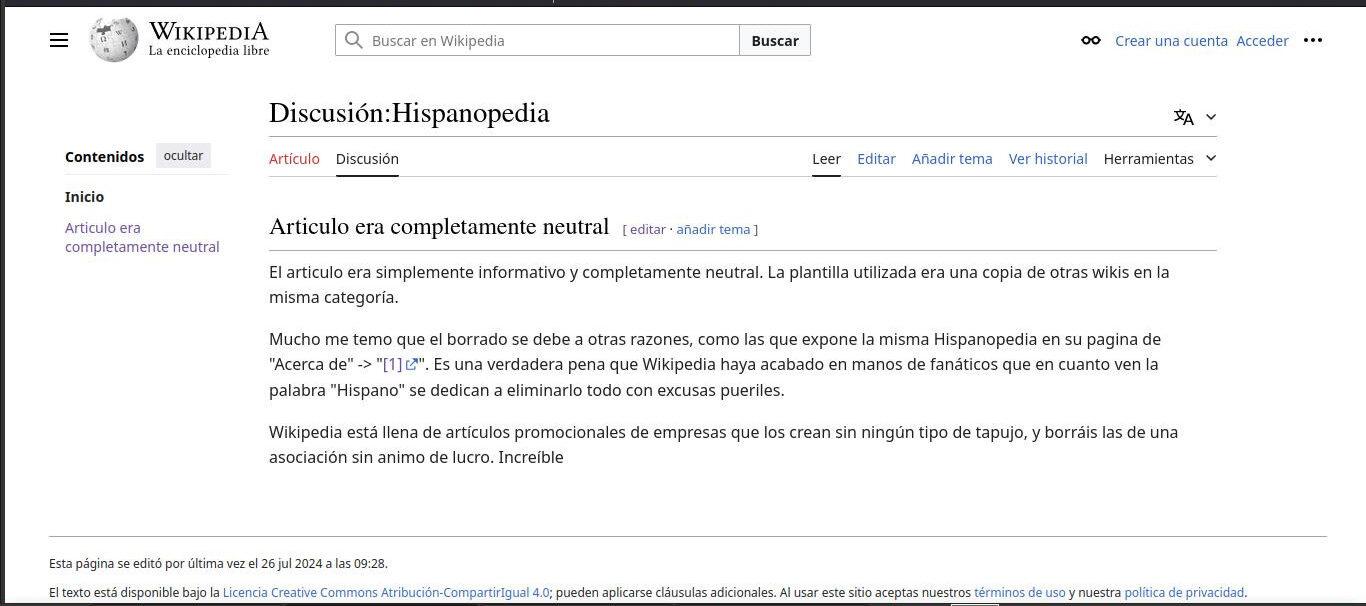Click Ver historial tab

point(1047,158)
